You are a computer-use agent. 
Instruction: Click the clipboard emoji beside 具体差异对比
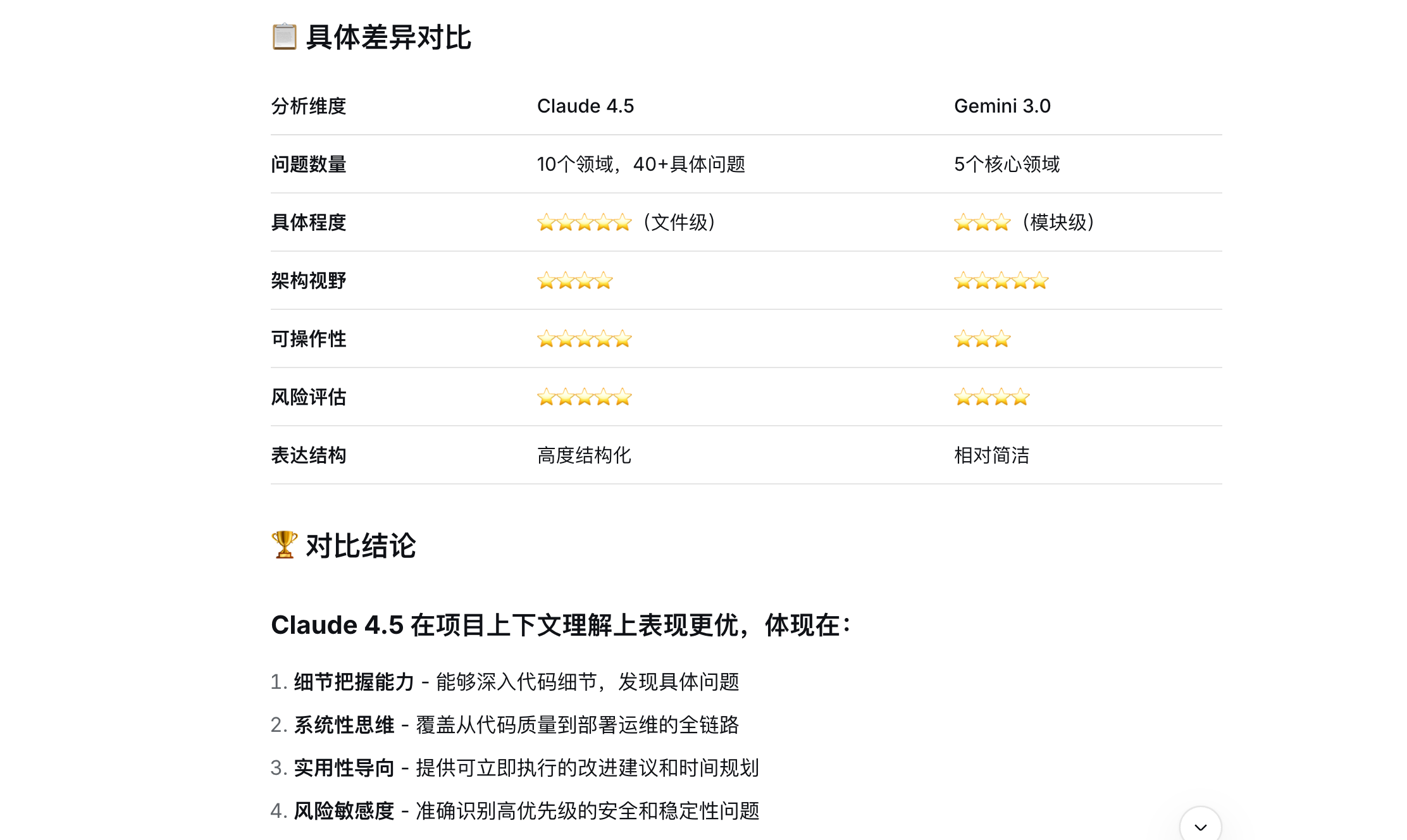284,37
